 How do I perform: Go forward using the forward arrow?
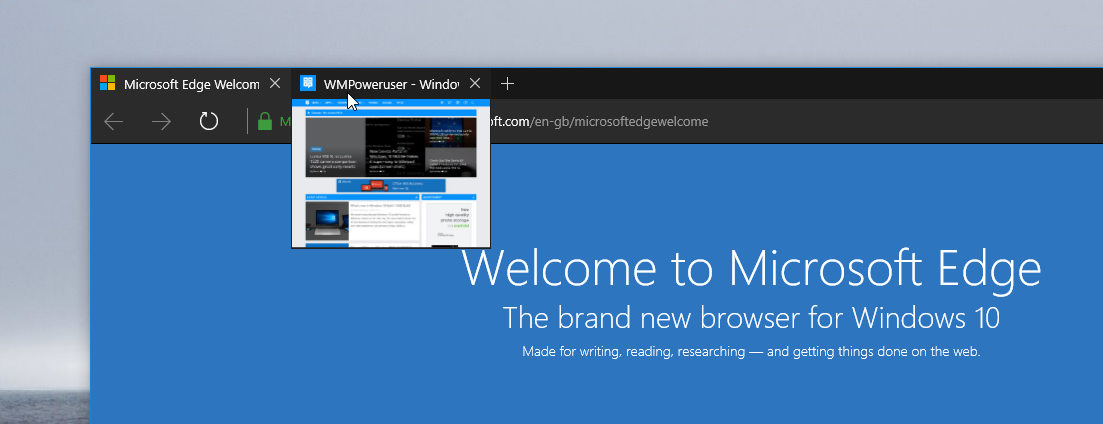[x=161, y=122]
